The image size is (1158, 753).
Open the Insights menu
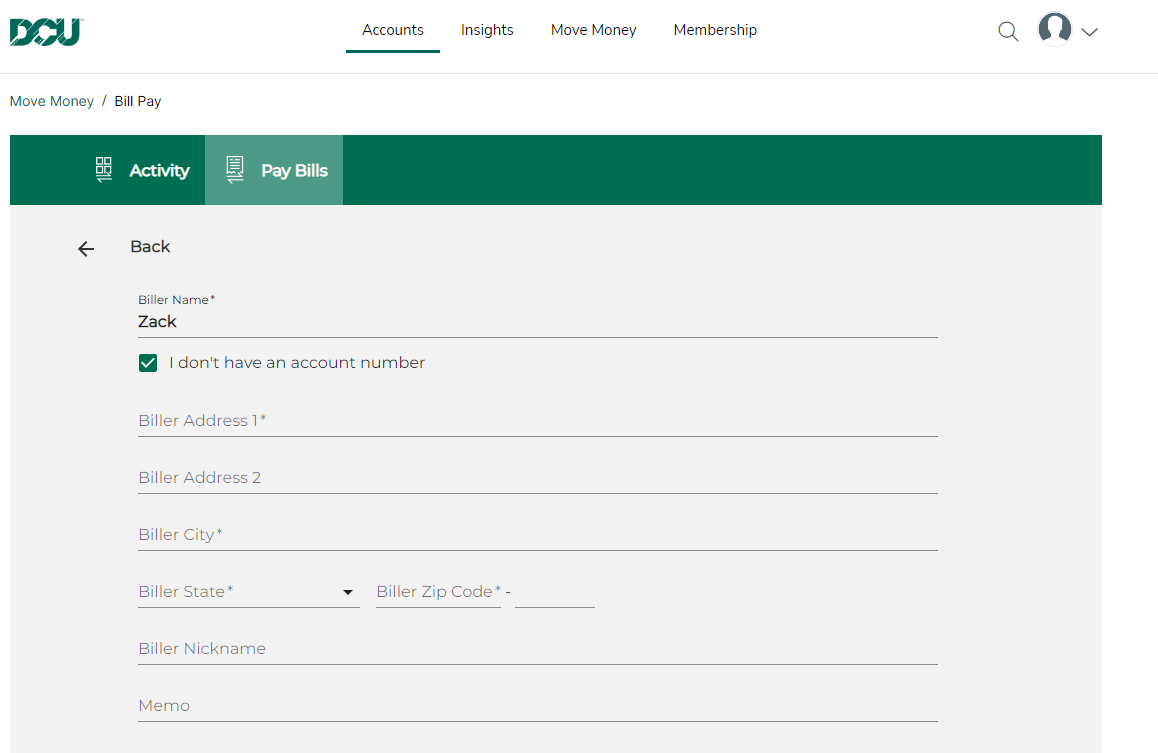487,30
